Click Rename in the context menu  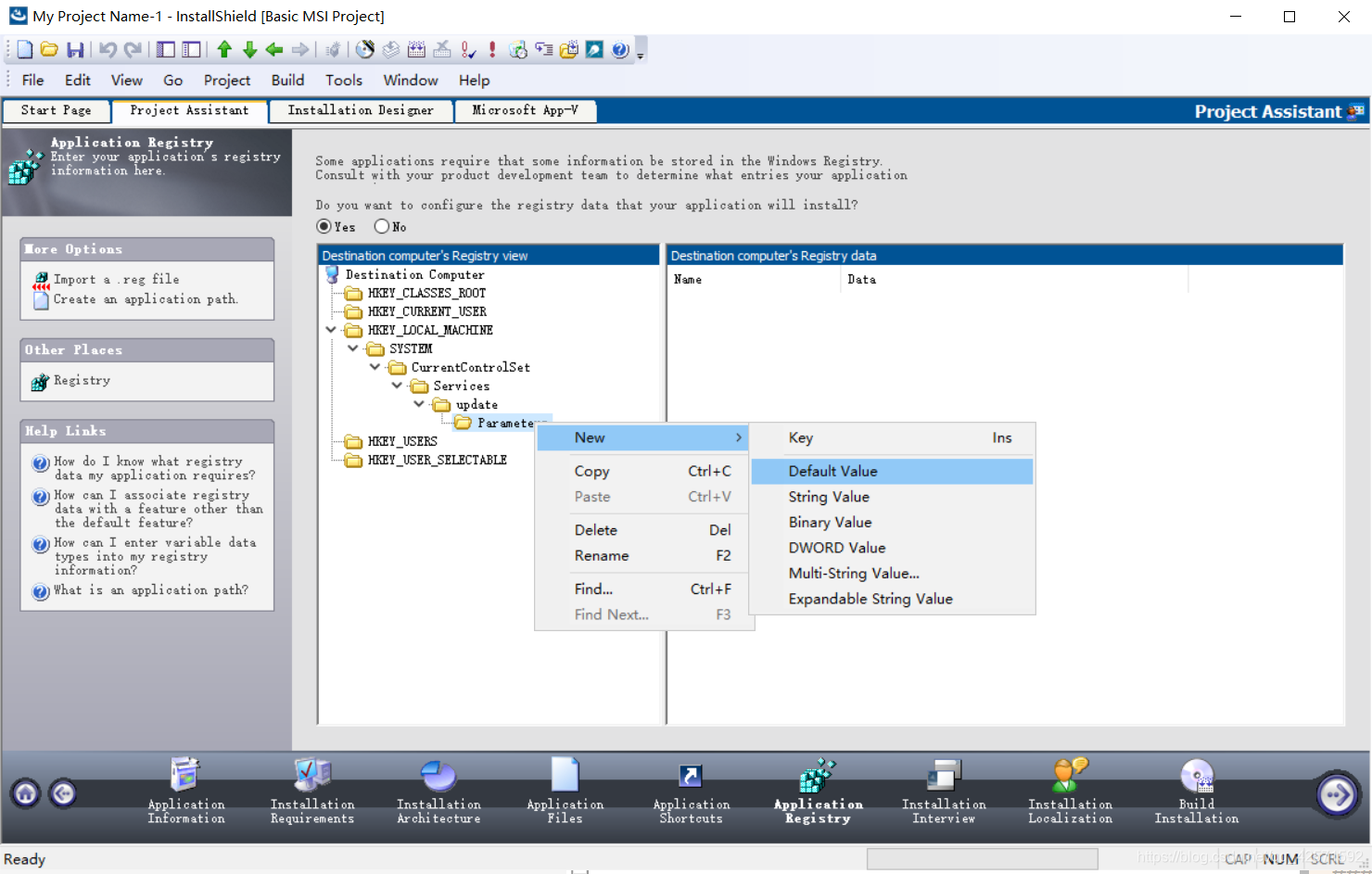click(643, 555)
